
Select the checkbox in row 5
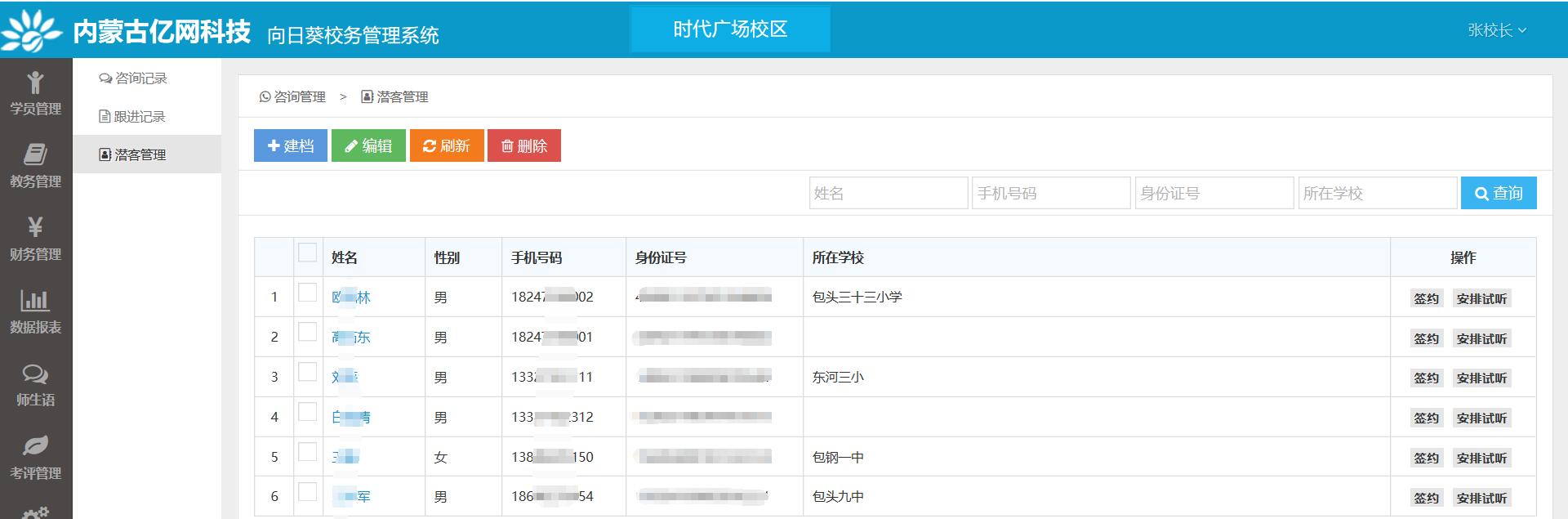pyautogui.click(x=308, y=453)
